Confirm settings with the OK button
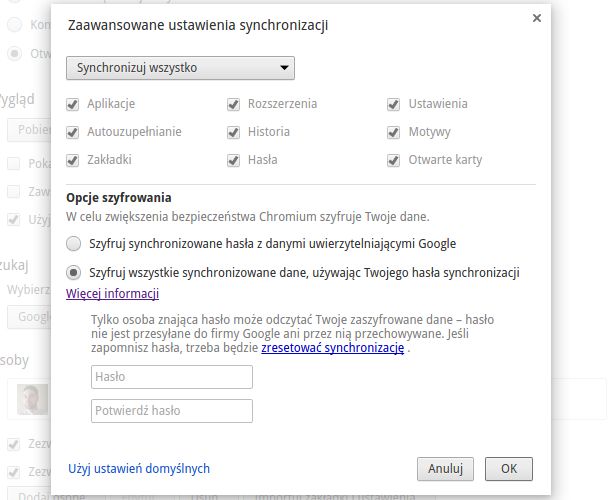 [x=508, y=468]
